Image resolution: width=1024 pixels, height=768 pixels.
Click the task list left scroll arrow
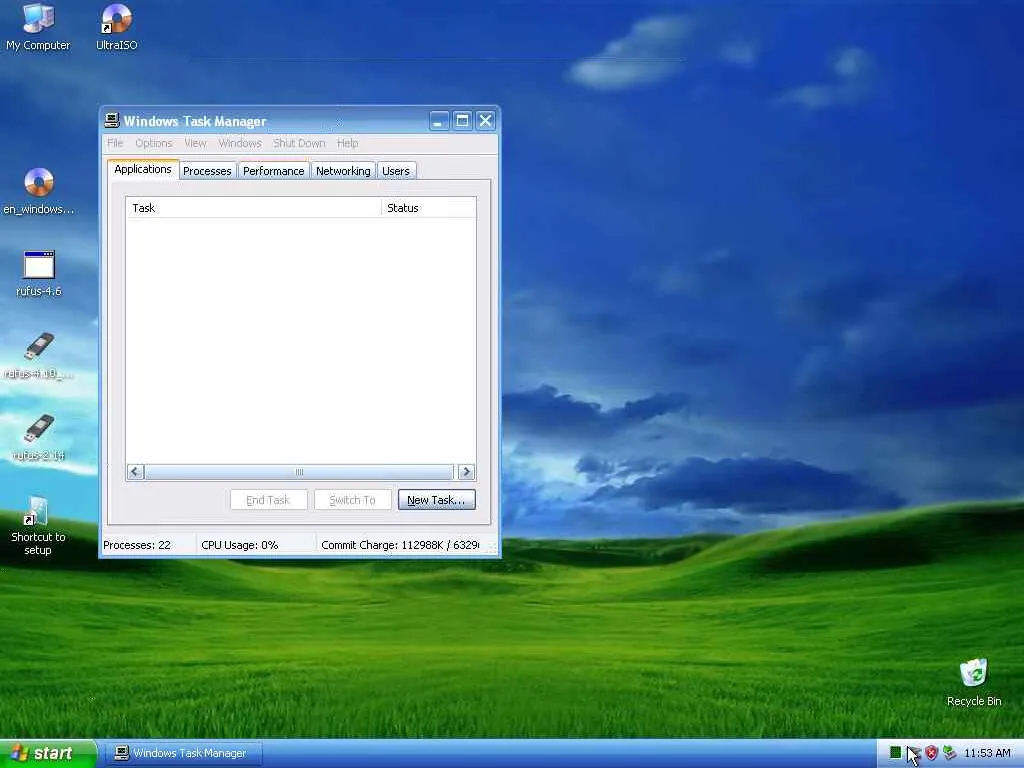[135, 472]
